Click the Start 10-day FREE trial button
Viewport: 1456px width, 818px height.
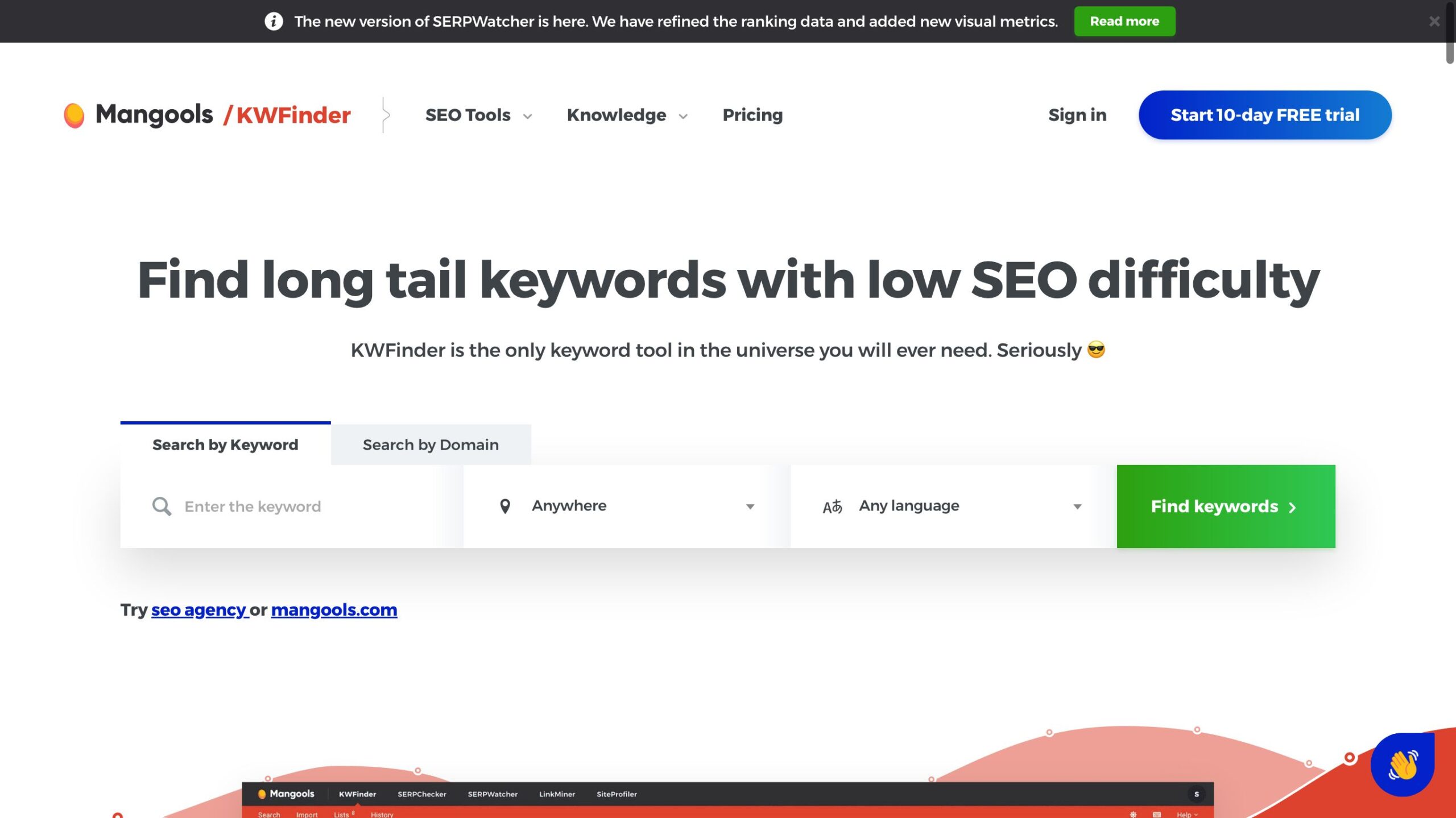pos(1265,114)
